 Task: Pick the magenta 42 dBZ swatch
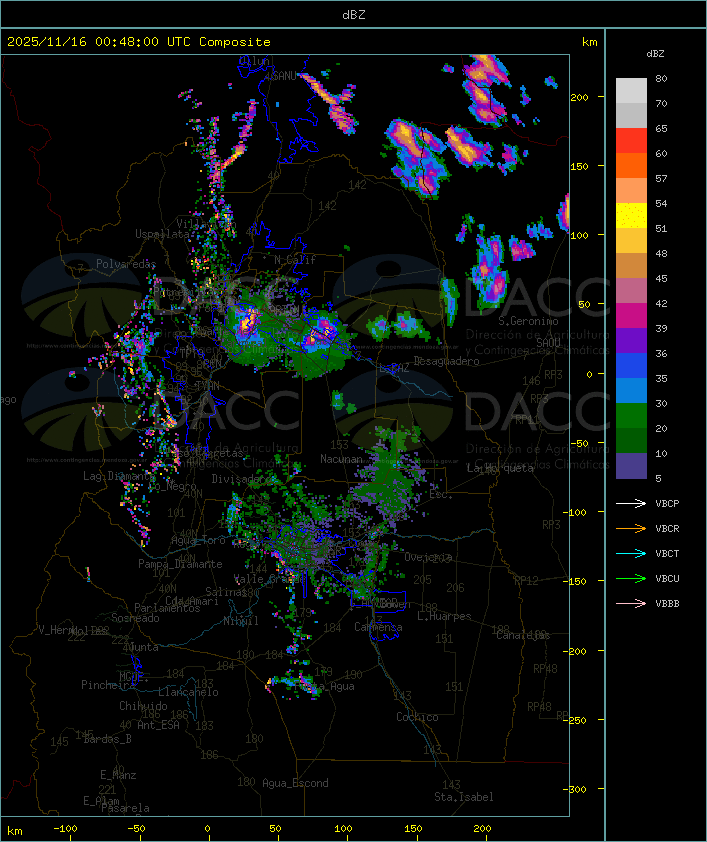point(631,316)
